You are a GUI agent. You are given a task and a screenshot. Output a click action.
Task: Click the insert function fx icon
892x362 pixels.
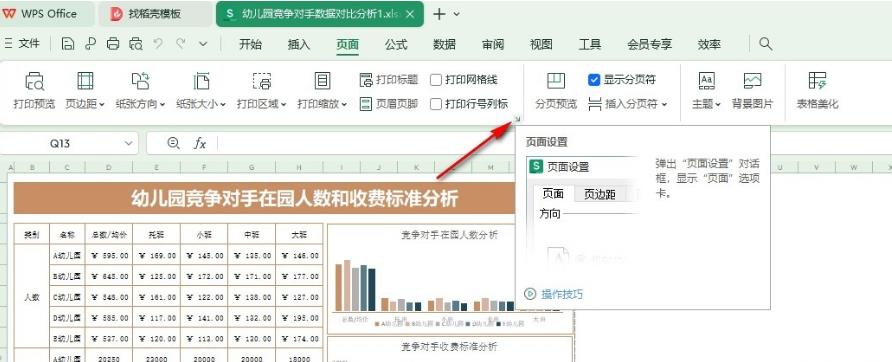200,143
